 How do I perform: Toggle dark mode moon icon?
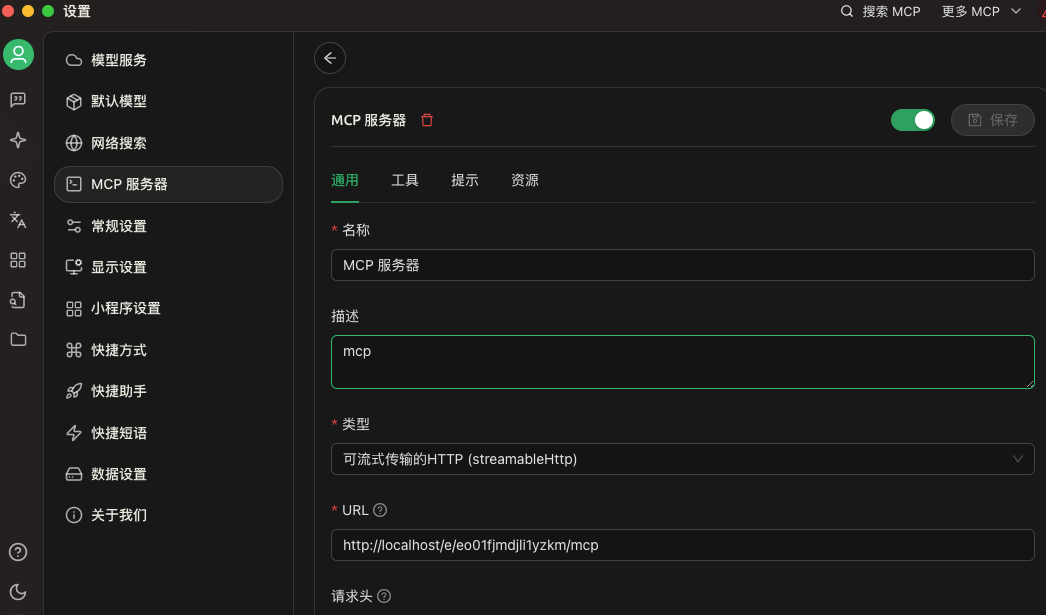point(18,592)
